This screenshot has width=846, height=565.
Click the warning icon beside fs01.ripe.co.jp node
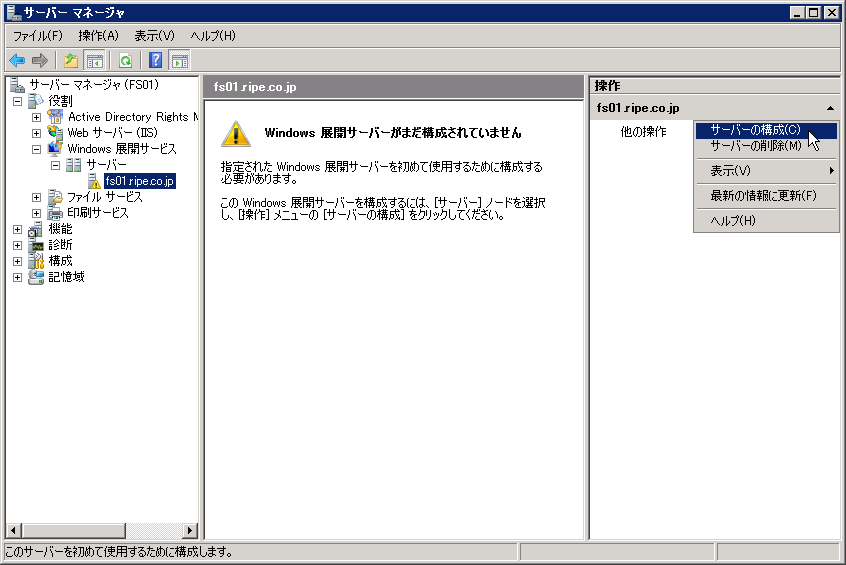point(94,181)
